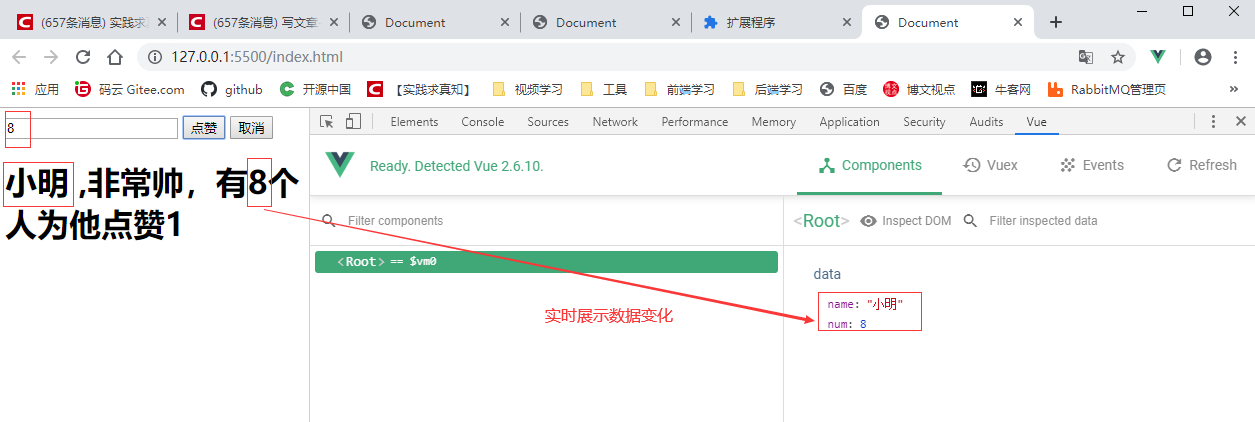Switch to the Network tab

pyautogui.click(x=615, y=122)
